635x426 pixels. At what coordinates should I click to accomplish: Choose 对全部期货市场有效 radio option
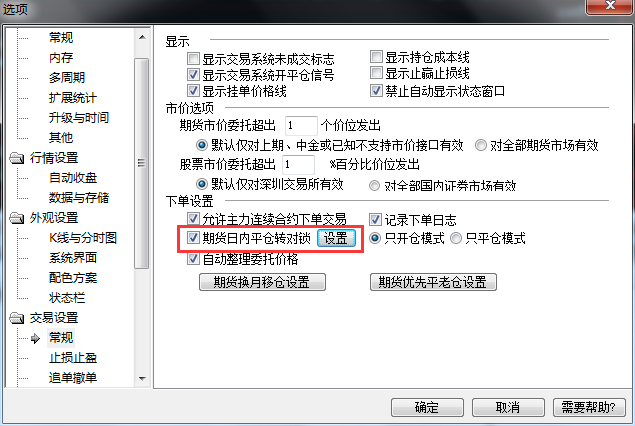click(x=481, y=145)
